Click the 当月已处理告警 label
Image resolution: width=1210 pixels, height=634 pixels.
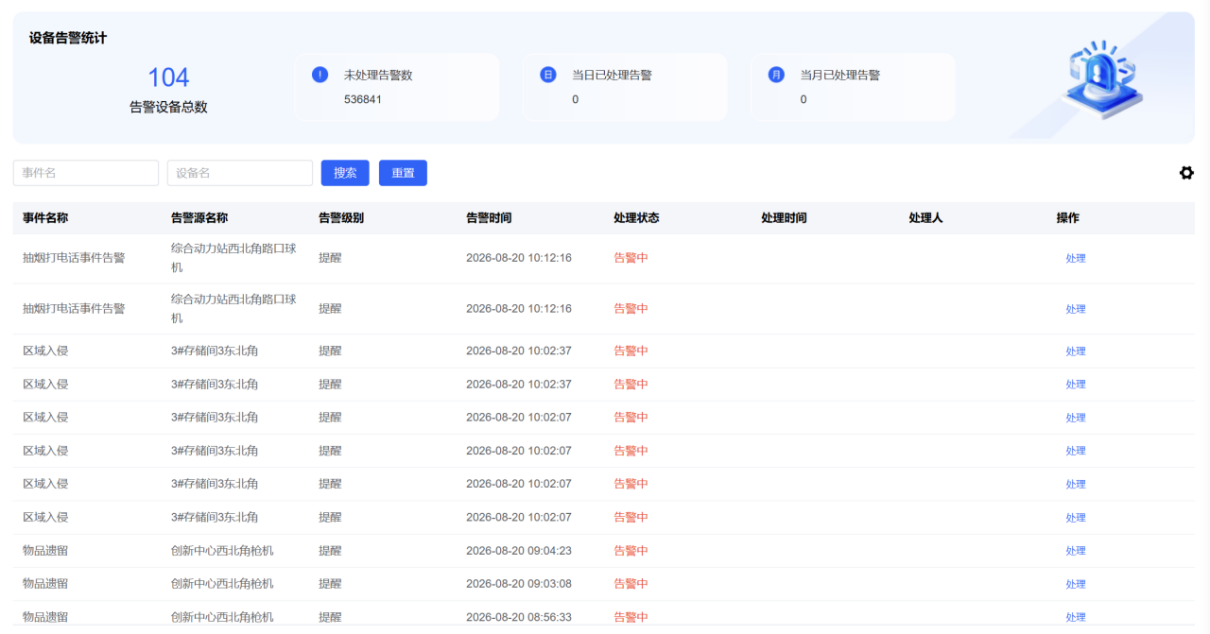tap(840, 75)
